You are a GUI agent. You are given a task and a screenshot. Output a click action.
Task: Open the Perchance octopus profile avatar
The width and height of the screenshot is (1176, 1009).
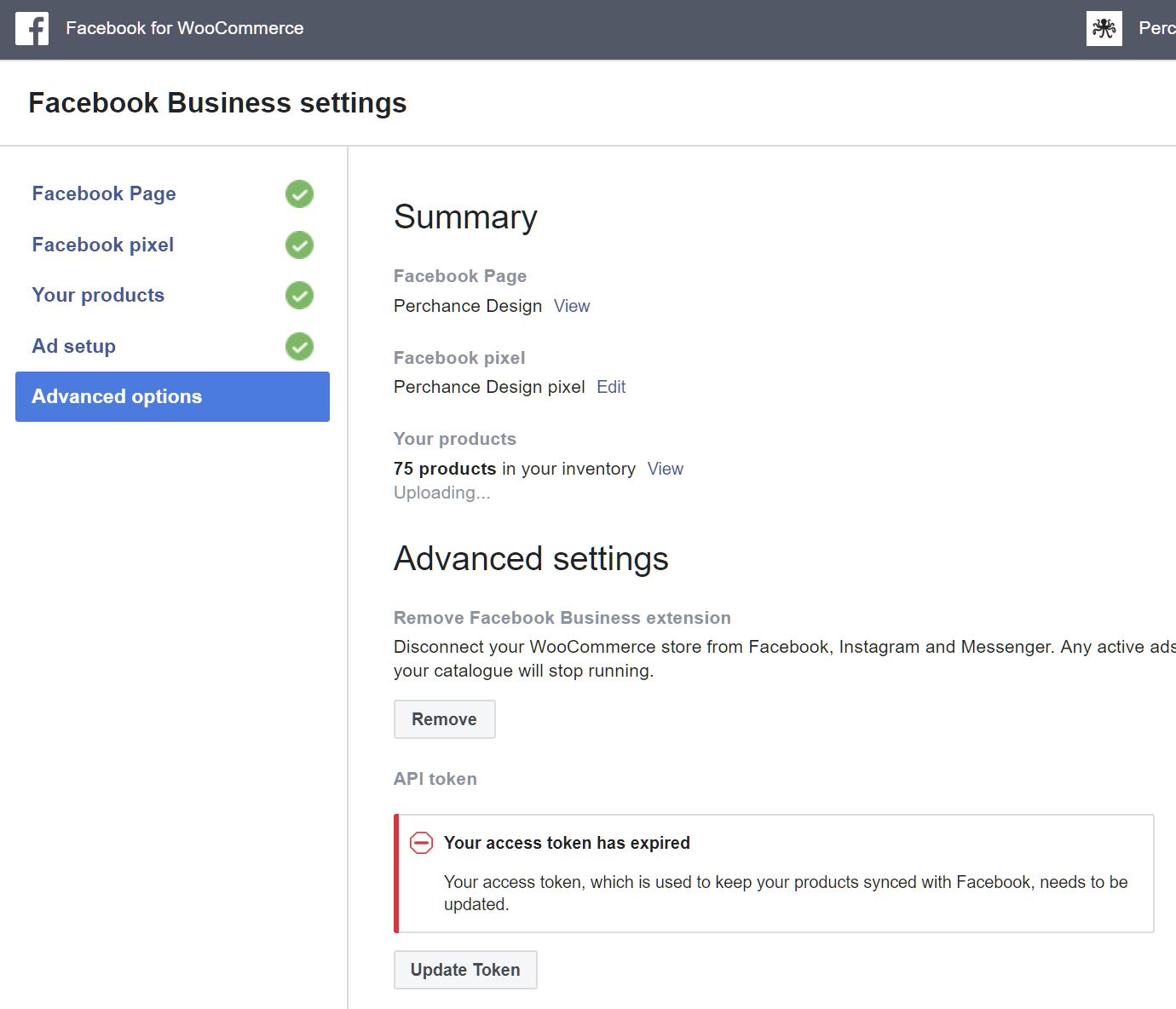(1104, 28)
